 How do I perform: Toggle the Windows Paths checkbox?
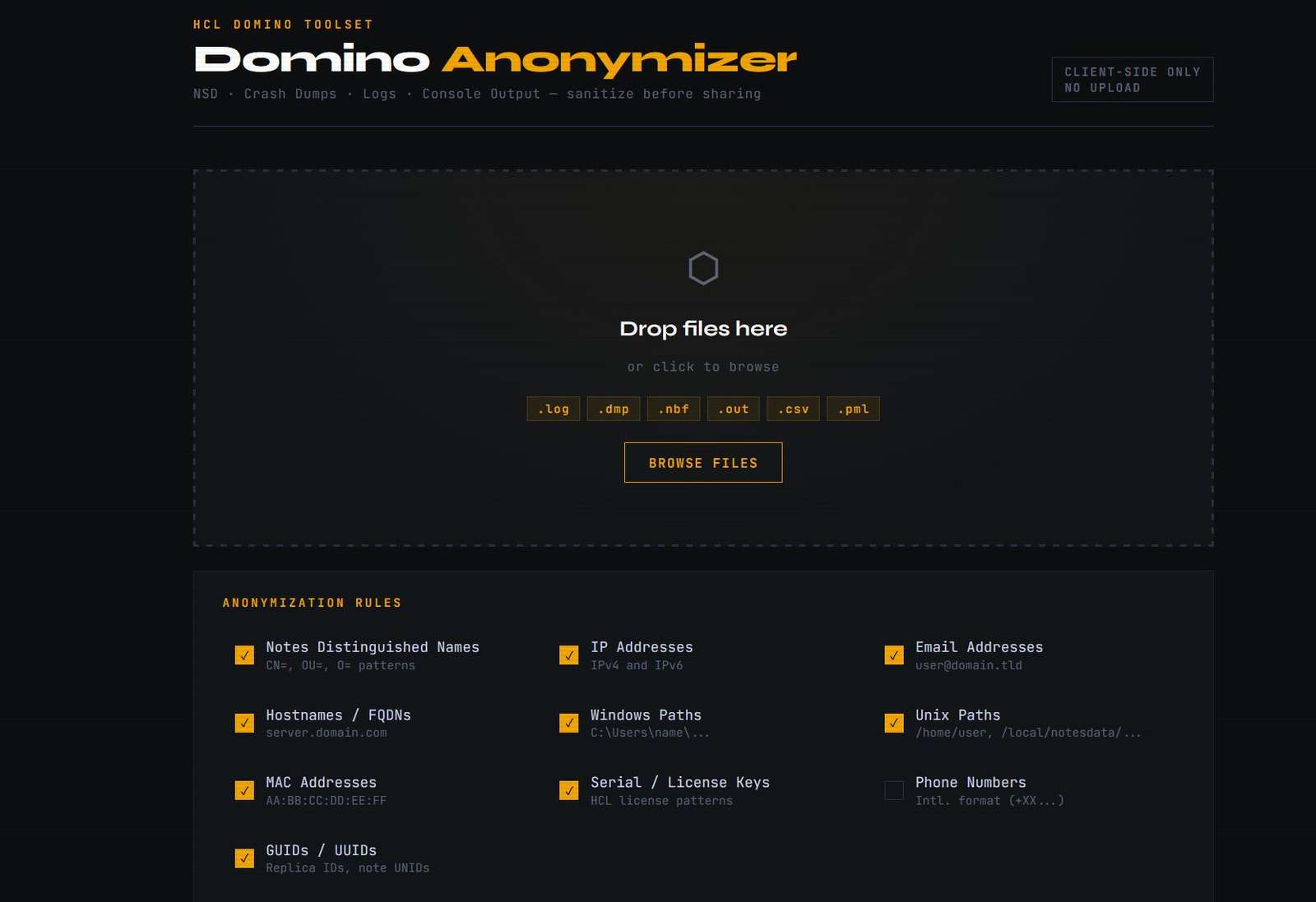click(568, 723)
